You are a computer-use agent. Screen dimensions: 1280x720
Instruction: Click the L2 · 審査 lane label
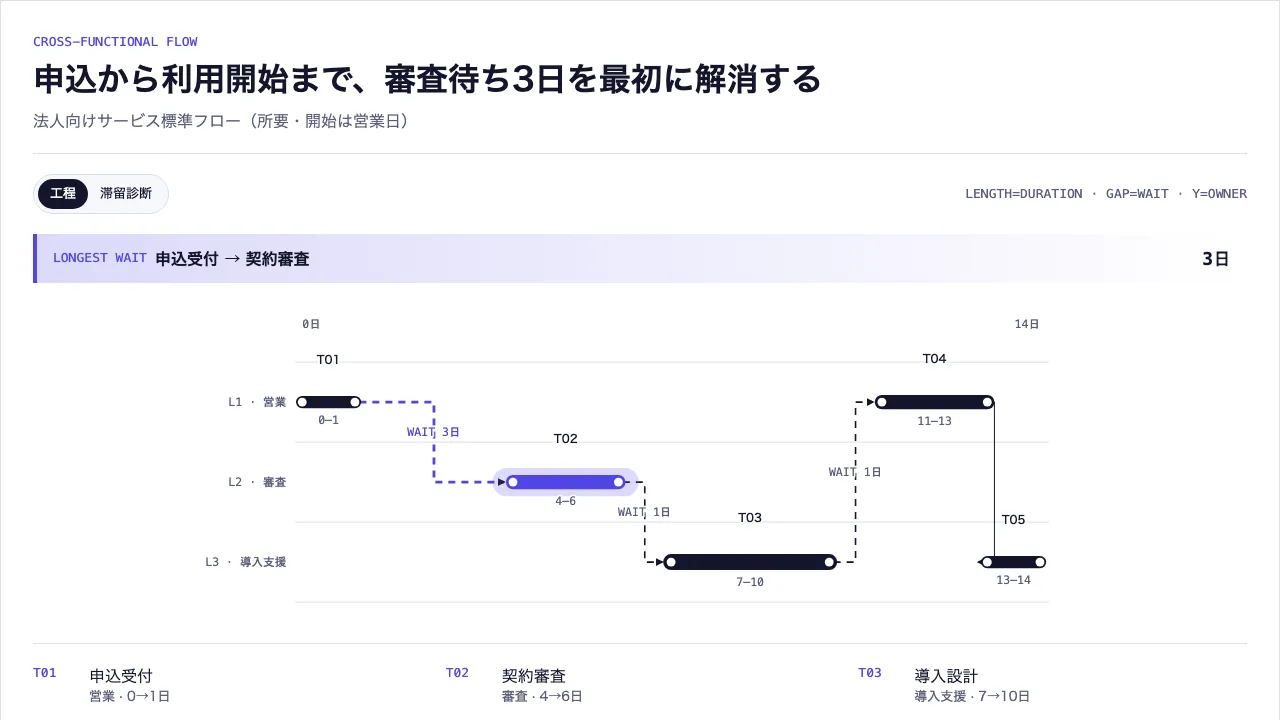(x=257, y=482)
